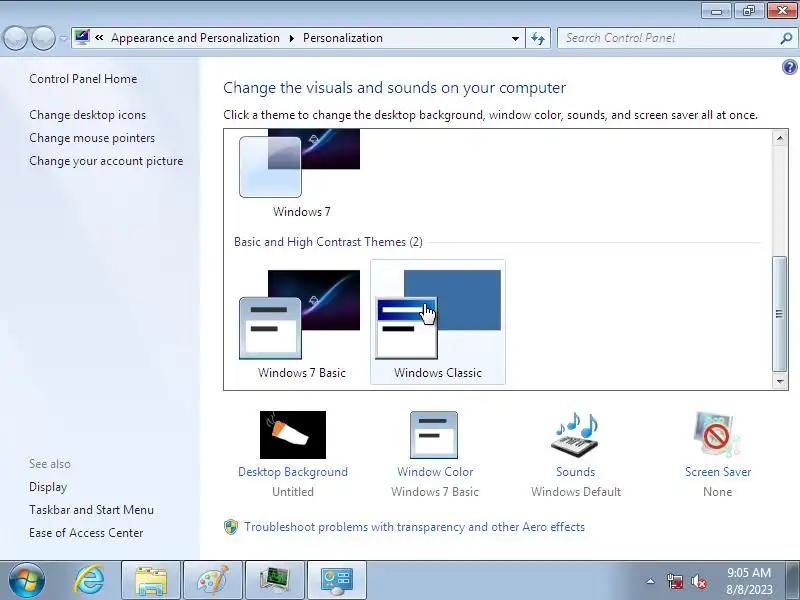Click the Personalization breadcrumb
800x600 pixels.
343,38
